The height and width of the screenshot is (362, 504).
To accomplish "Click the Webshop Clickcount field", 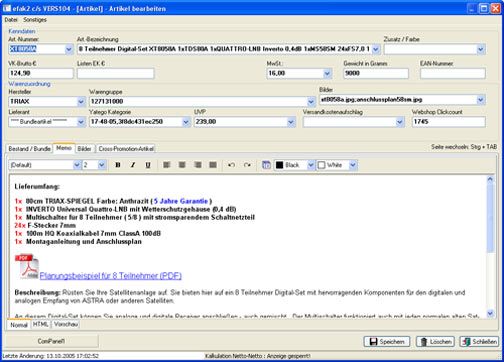I will 449,122.
